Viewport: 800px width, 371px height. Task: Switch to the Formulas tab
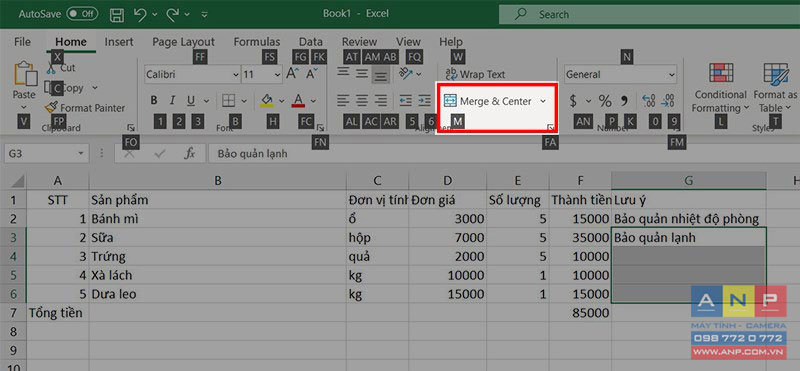(257, 42)
